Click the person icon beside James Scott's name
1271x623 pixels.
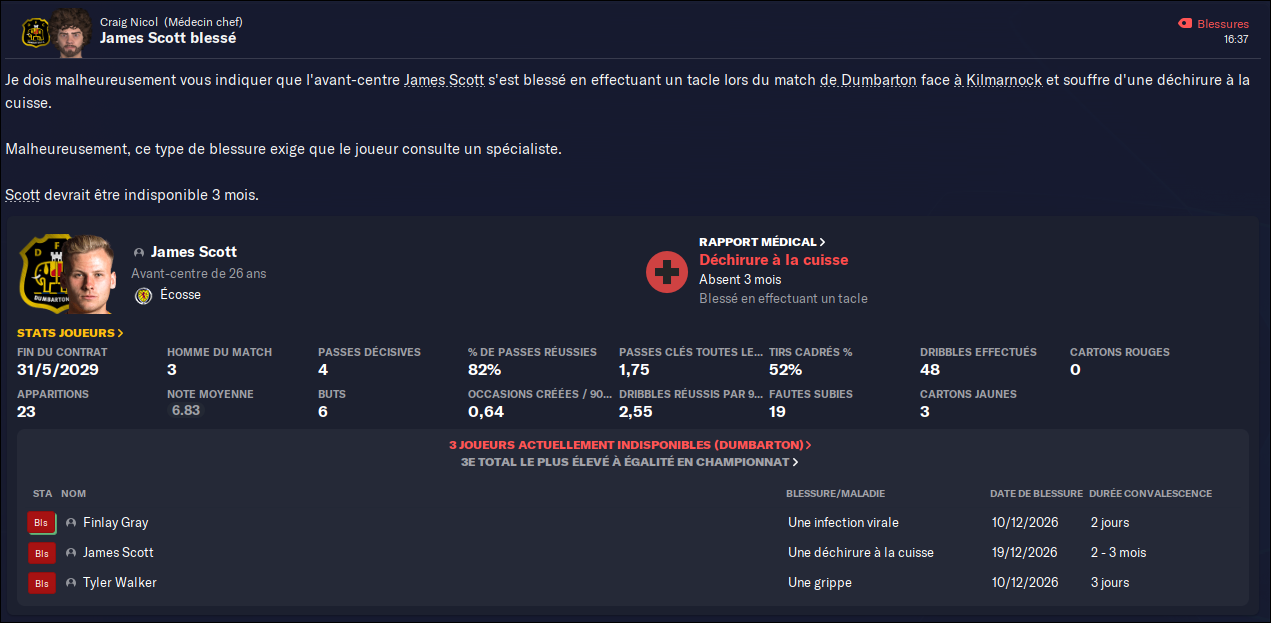138,252
